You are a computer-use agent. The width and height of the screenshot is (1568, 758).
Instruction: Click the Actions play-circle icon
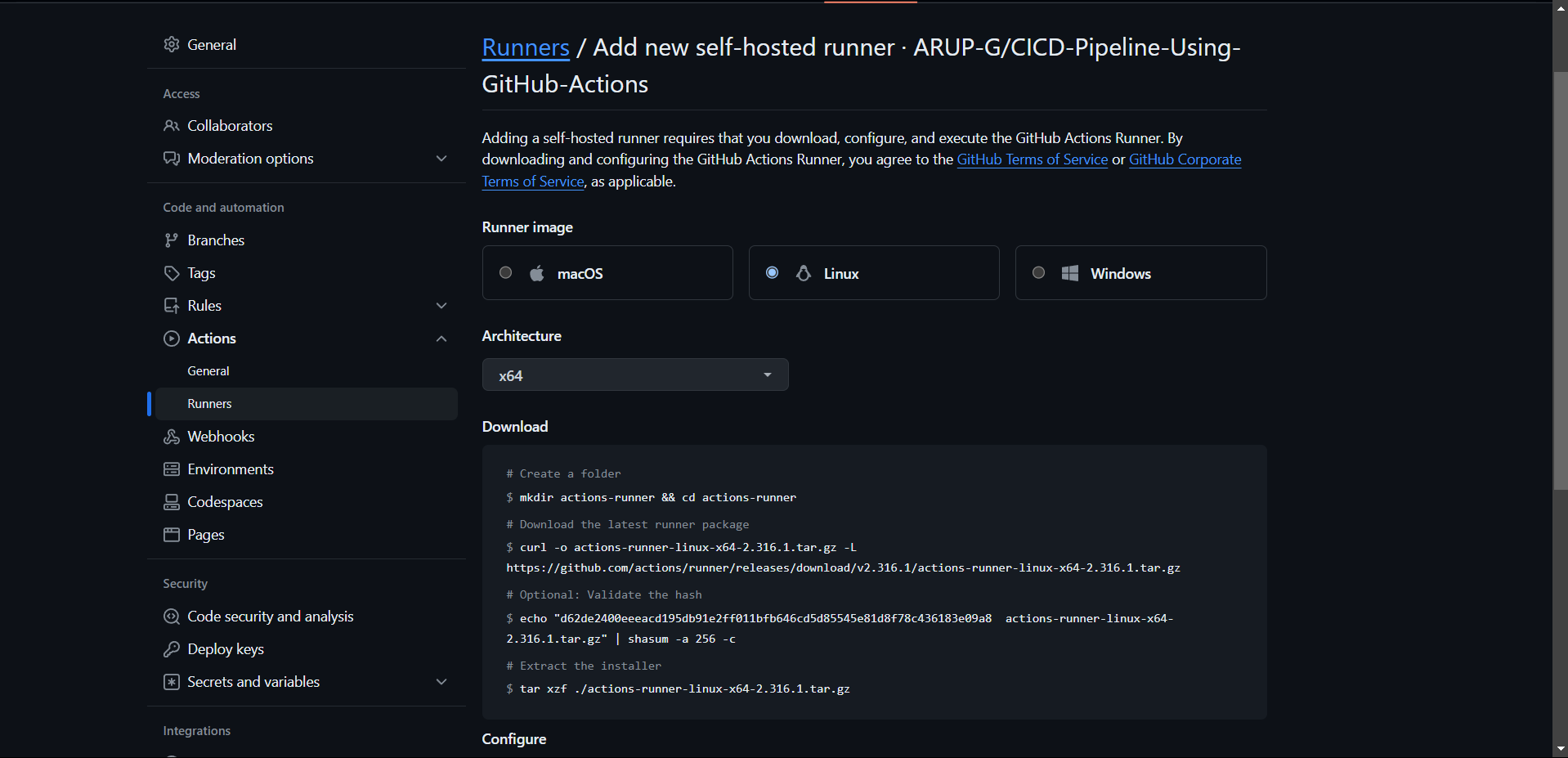click(171, 339)
